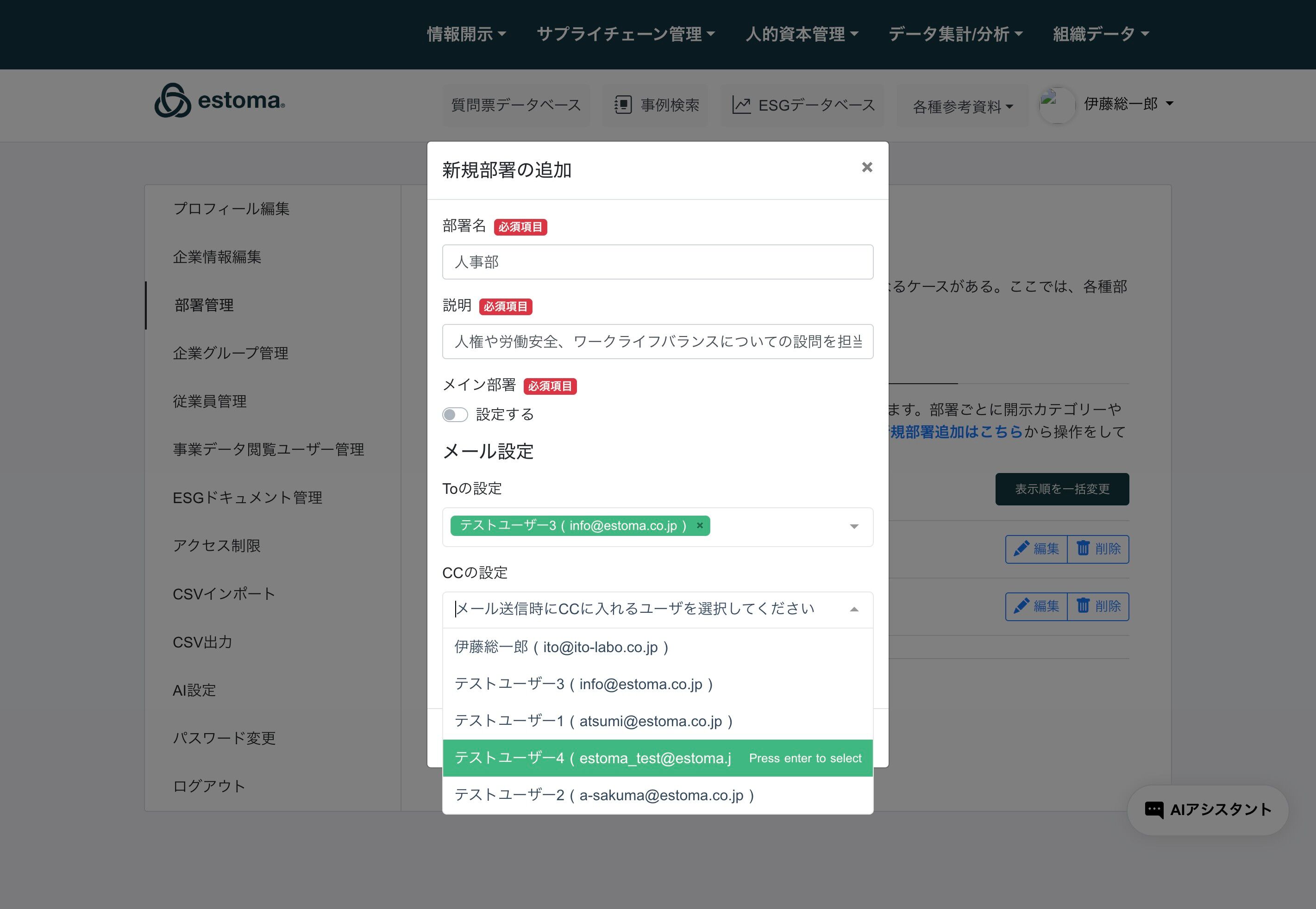Click trash 削除 icon in first row

(x=1083, y=548)
